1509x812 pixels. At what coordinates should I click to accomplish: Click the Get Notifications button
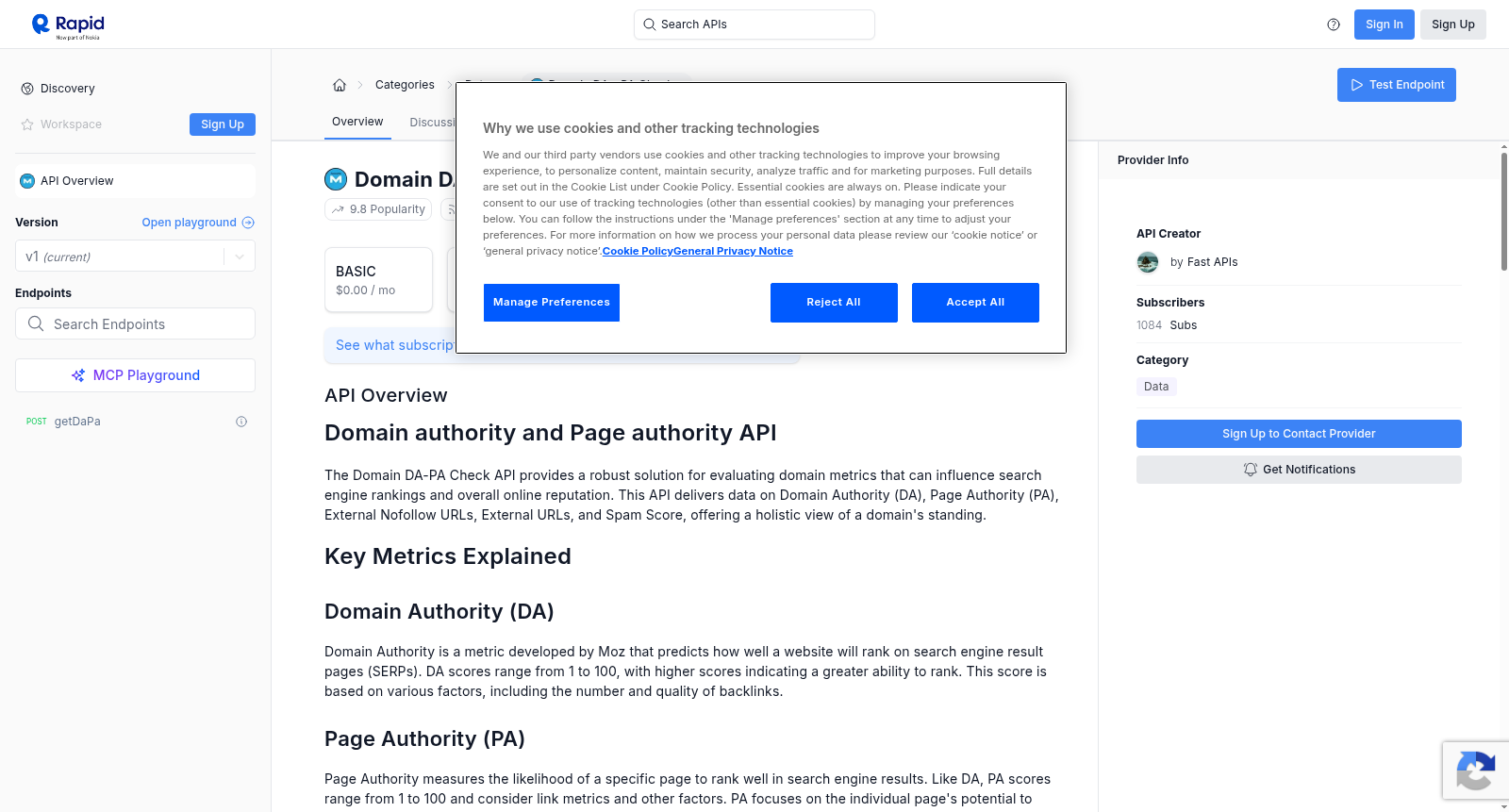point(1299,470)
